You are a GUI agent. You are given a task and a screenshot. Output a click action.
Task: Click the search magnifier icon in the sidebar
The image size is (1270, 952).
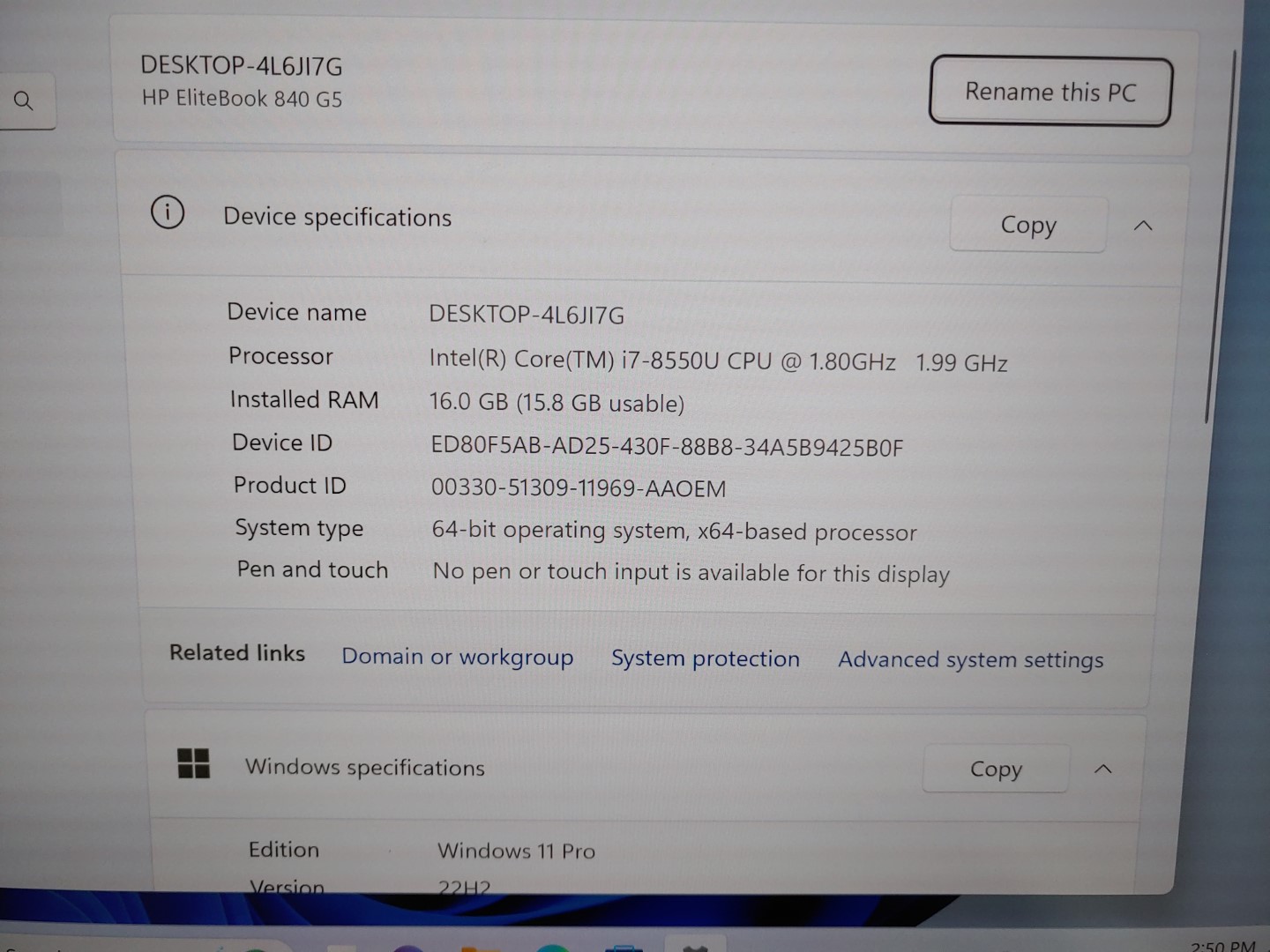[x=24, y=101]
